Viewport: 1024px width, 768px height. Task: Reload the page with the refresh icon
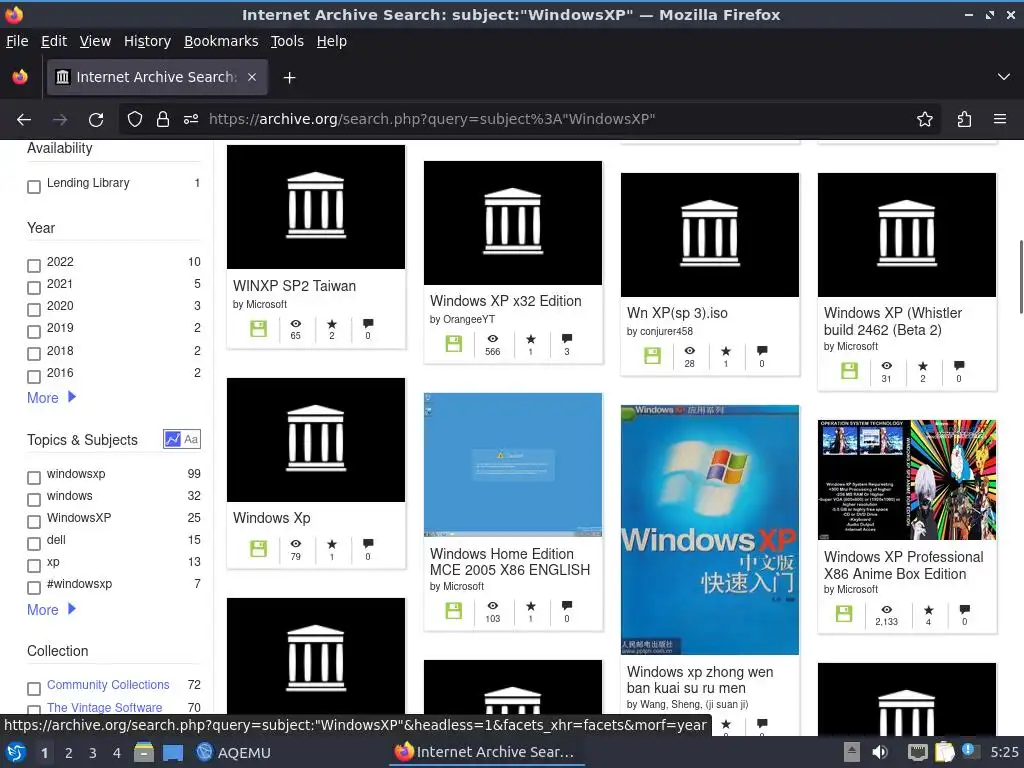click(96, 120)
